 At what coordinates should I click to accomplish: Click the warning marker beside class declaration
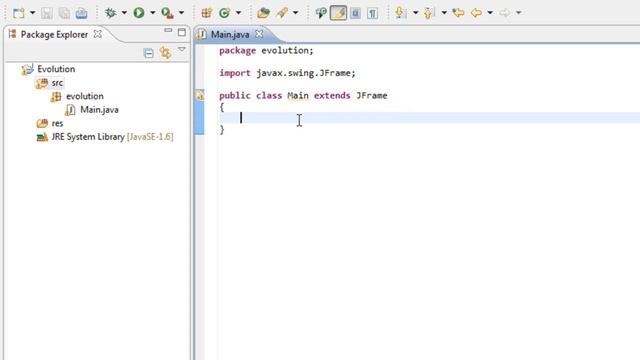click(200, 96)
